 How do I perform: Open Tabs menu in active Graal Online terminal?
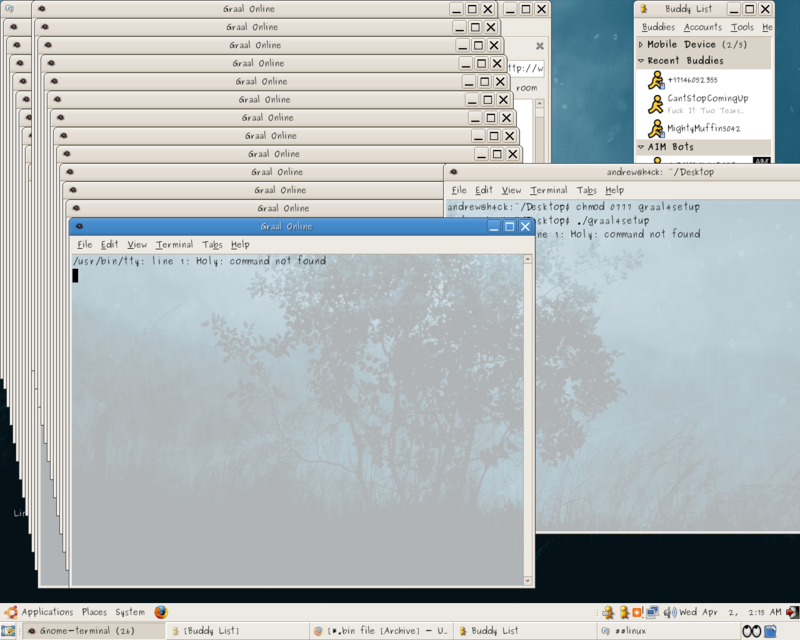212,244
